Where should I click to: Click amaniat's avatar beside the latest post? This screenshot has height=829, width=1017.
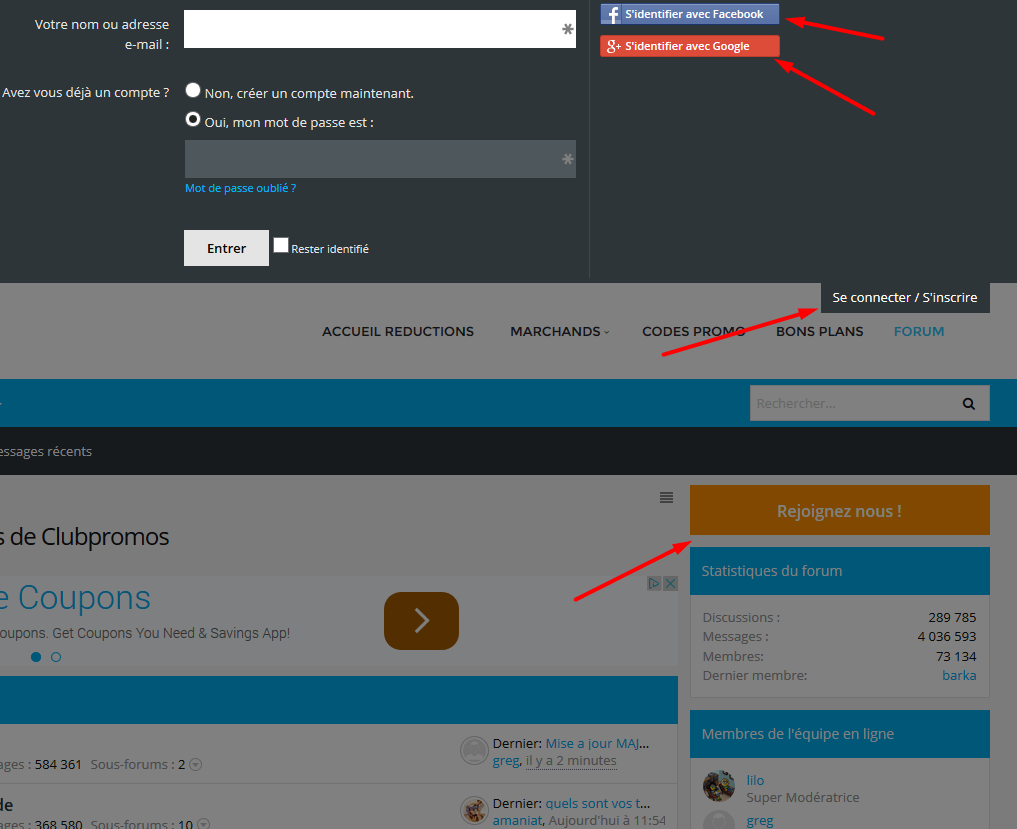474,810
